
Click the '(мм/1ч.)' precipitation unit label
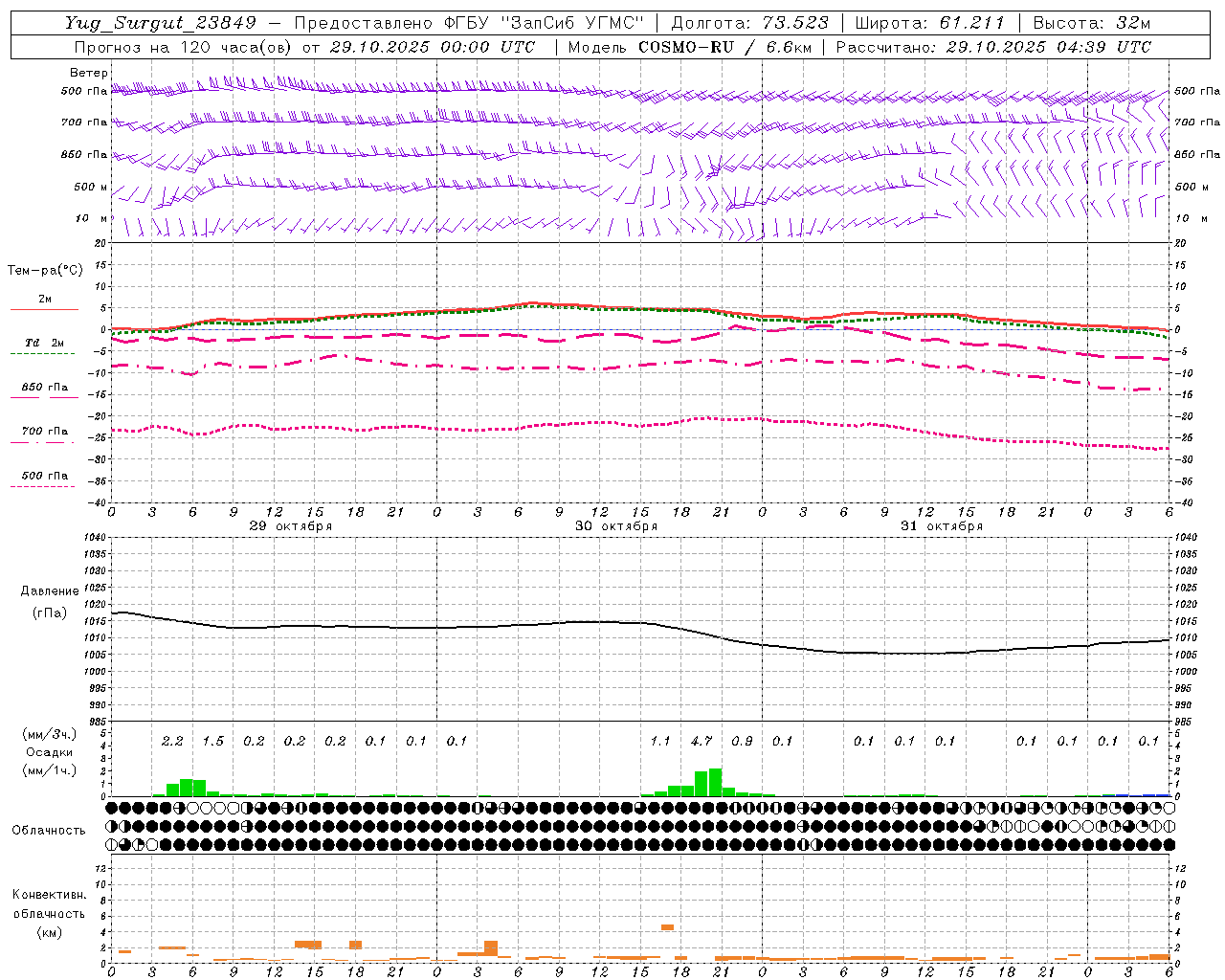pyautogui.click(x=50, y=770)
